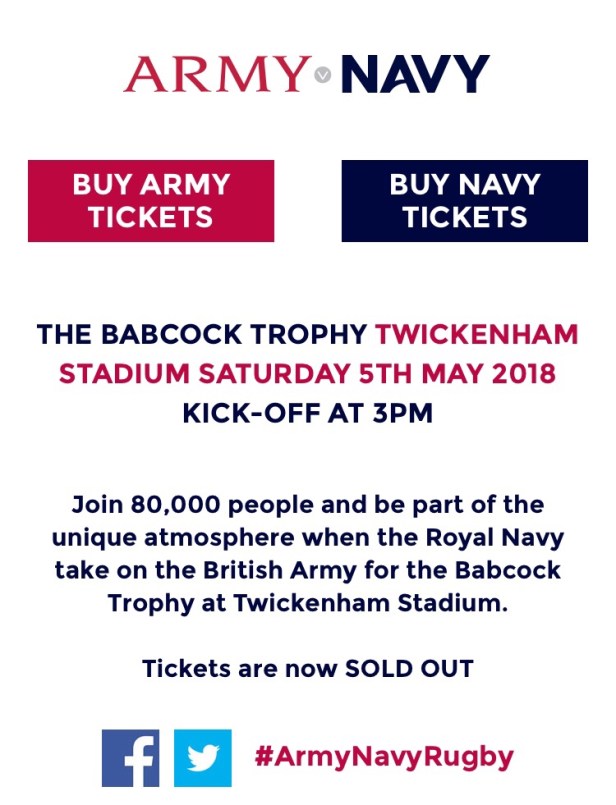Image resolution: width=616 pixels, height=805 pixels.
Task: Click 'Trophy at Twickenham Stadium.' paragraph line
Action: pos(307,605)
